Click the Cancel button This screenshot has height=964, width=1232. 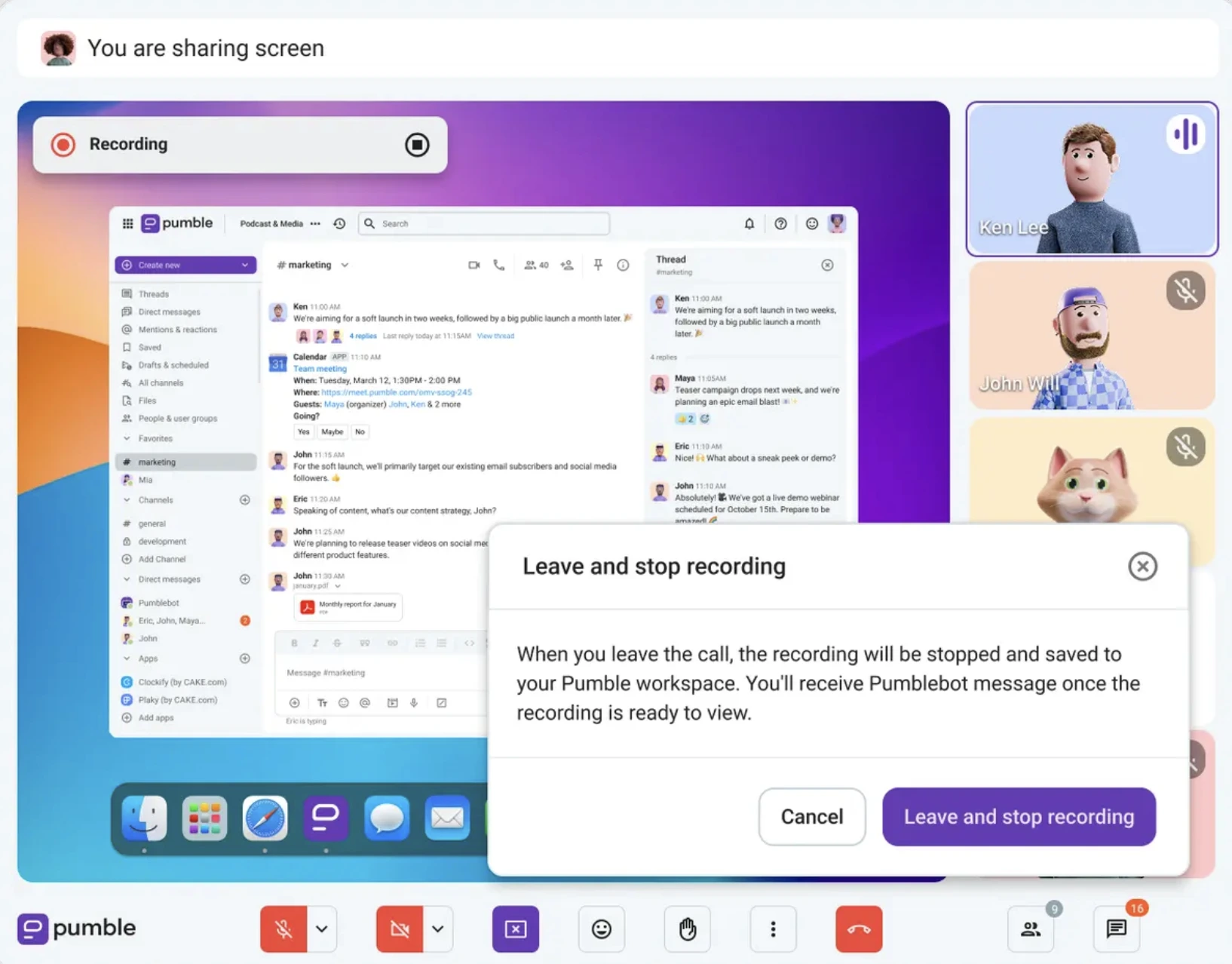pos(812,816)
